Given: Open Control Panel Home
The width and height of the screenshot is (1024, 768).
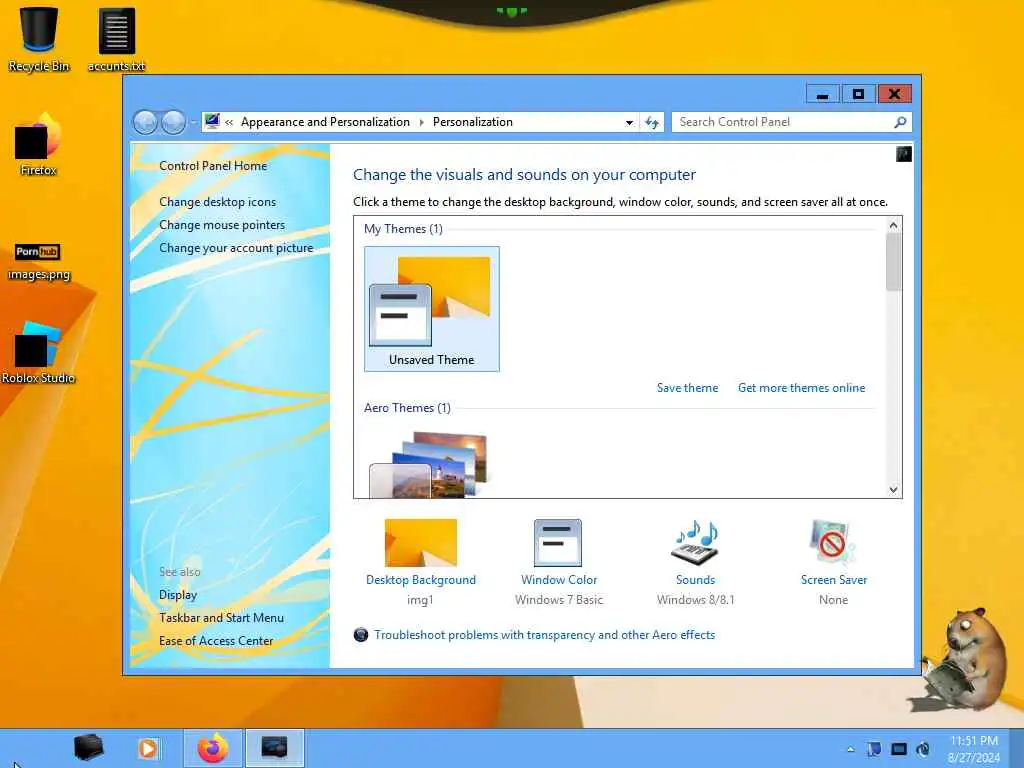Looking at the screenshot, I should click(x=213, y=166).
